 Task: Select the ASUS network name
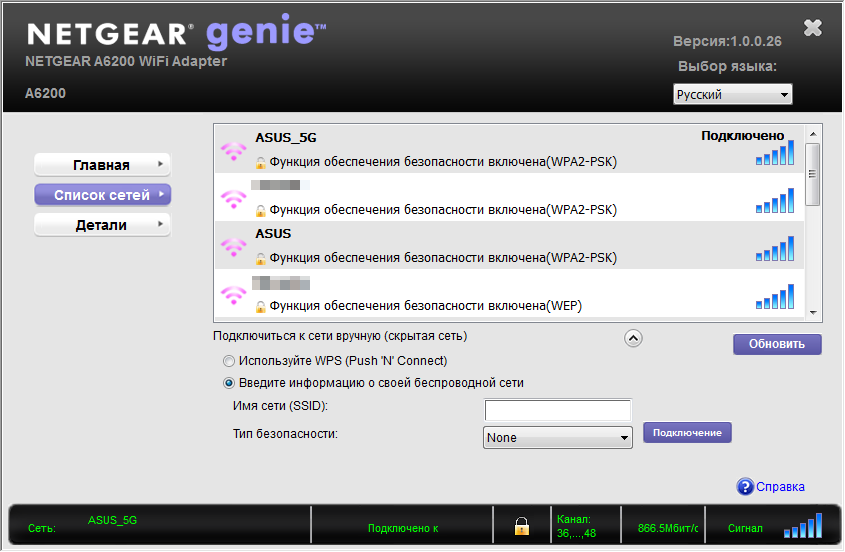273,234
